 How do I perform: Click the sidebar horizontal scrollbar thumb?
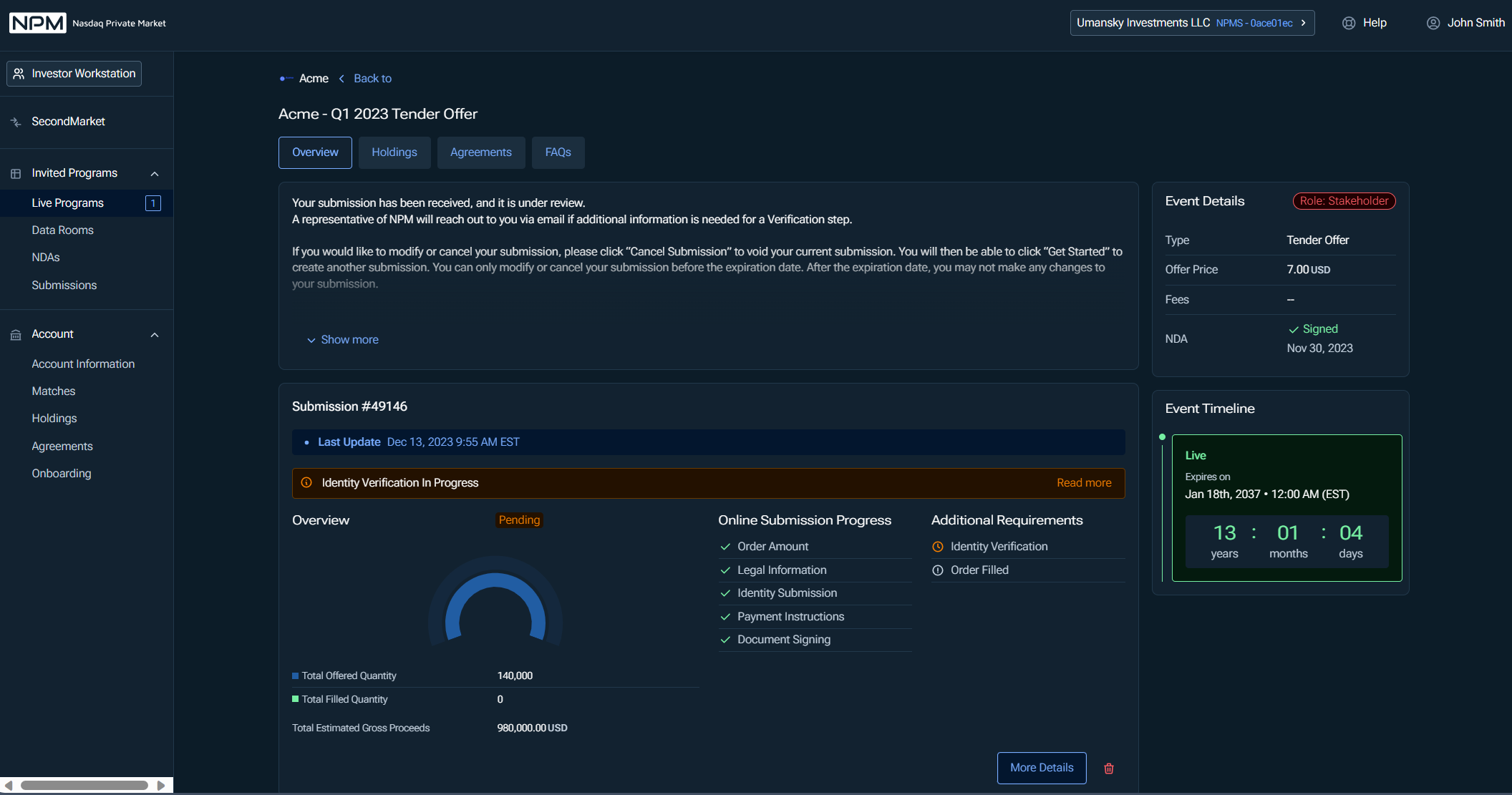coord(84,786)
